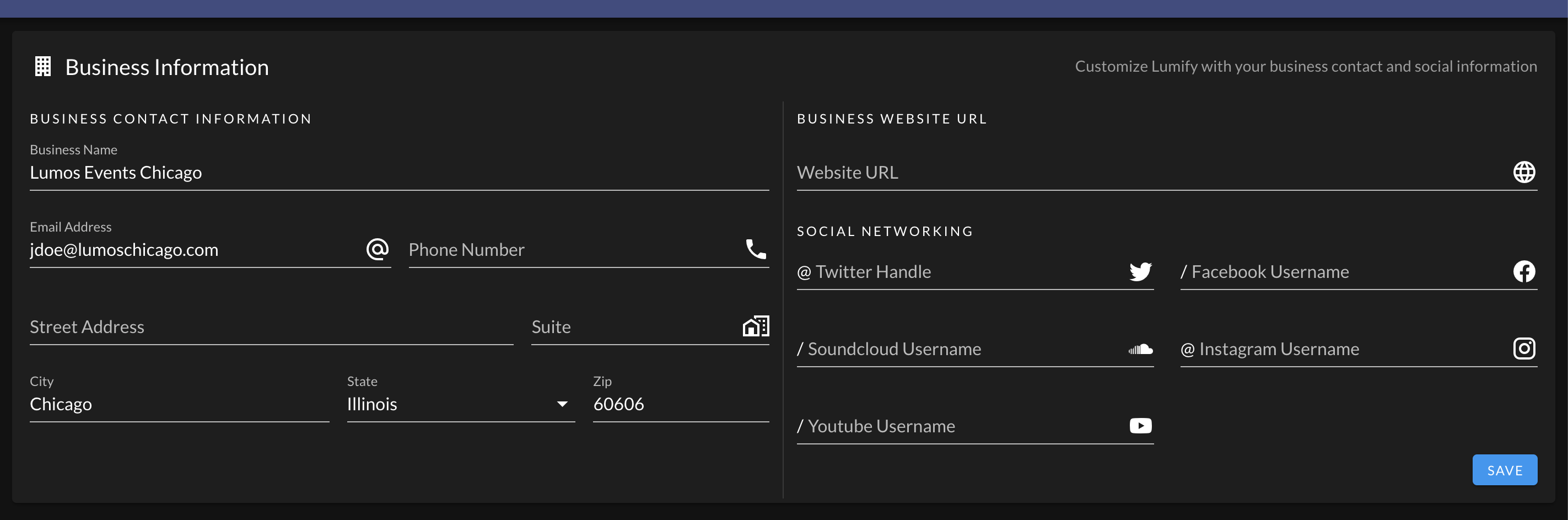Click the email @ icon
Image resolution: width=1568 pixels, height=520 pixels.
[378, 249]
